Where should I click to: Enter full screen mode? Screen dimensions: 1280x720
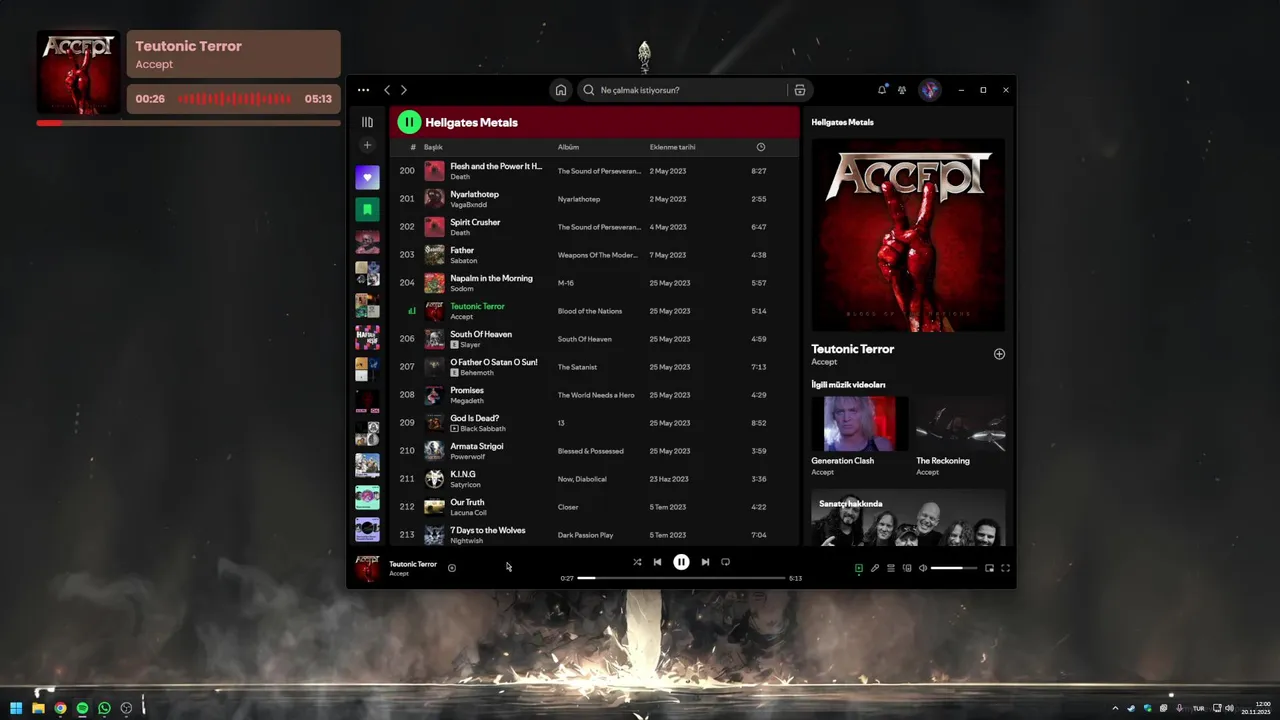1005,568
